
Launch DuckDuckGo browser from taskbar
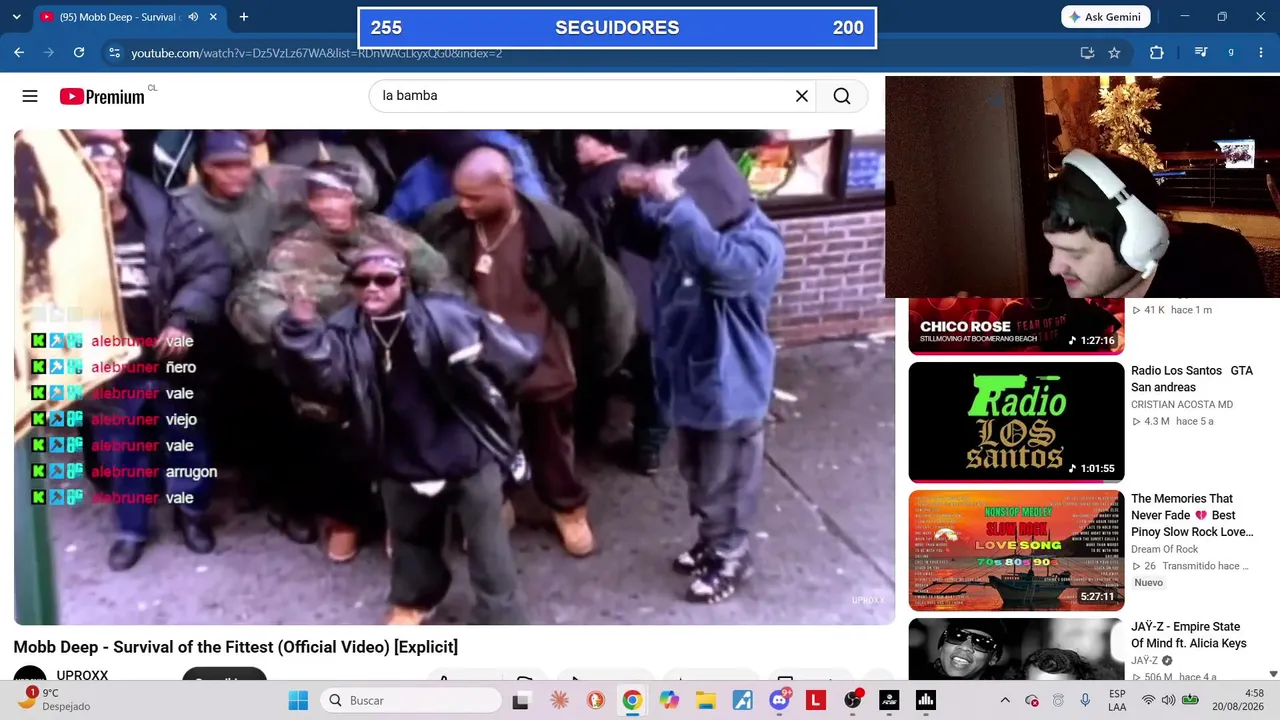(x=595, y=700)
